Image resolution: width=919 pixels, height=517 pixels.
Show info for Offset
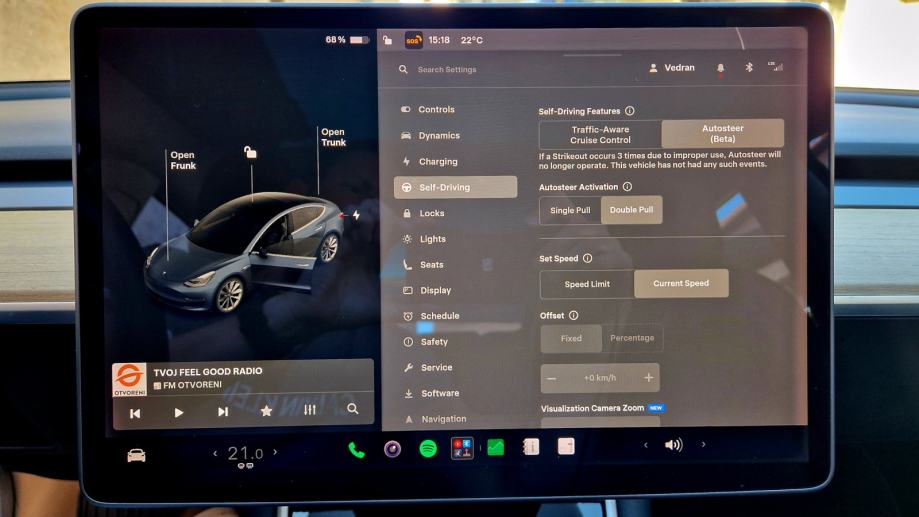573,315
